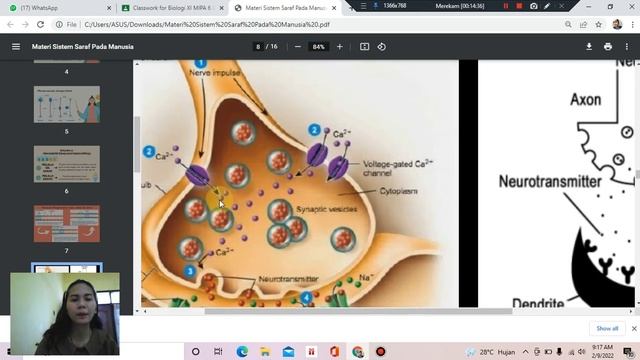Open page 7 thumbnail
This screenshot has height=360, width=640.
67,224
